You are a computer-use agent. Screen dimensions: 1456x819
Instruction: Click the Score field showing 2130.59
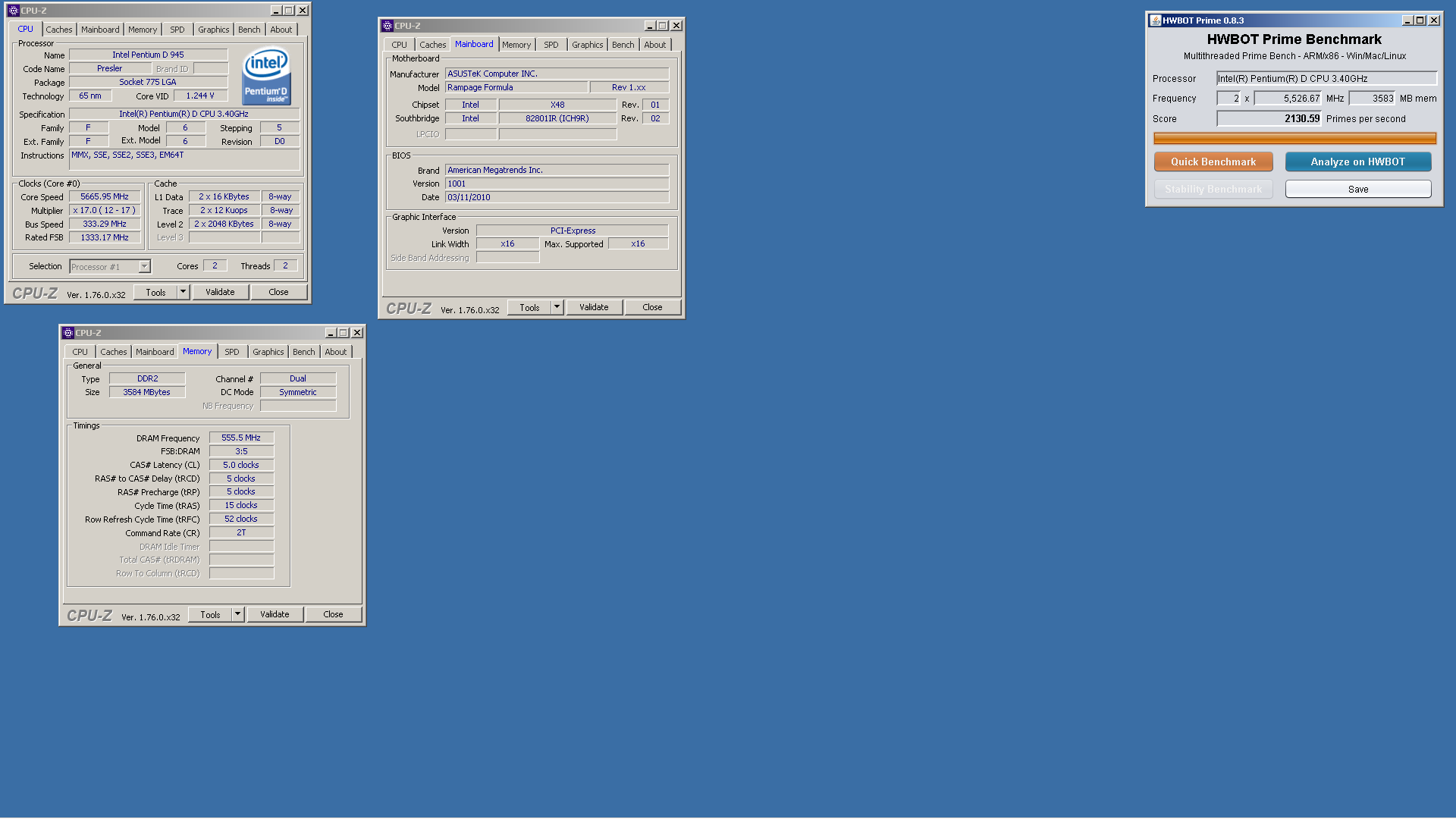1269,118
